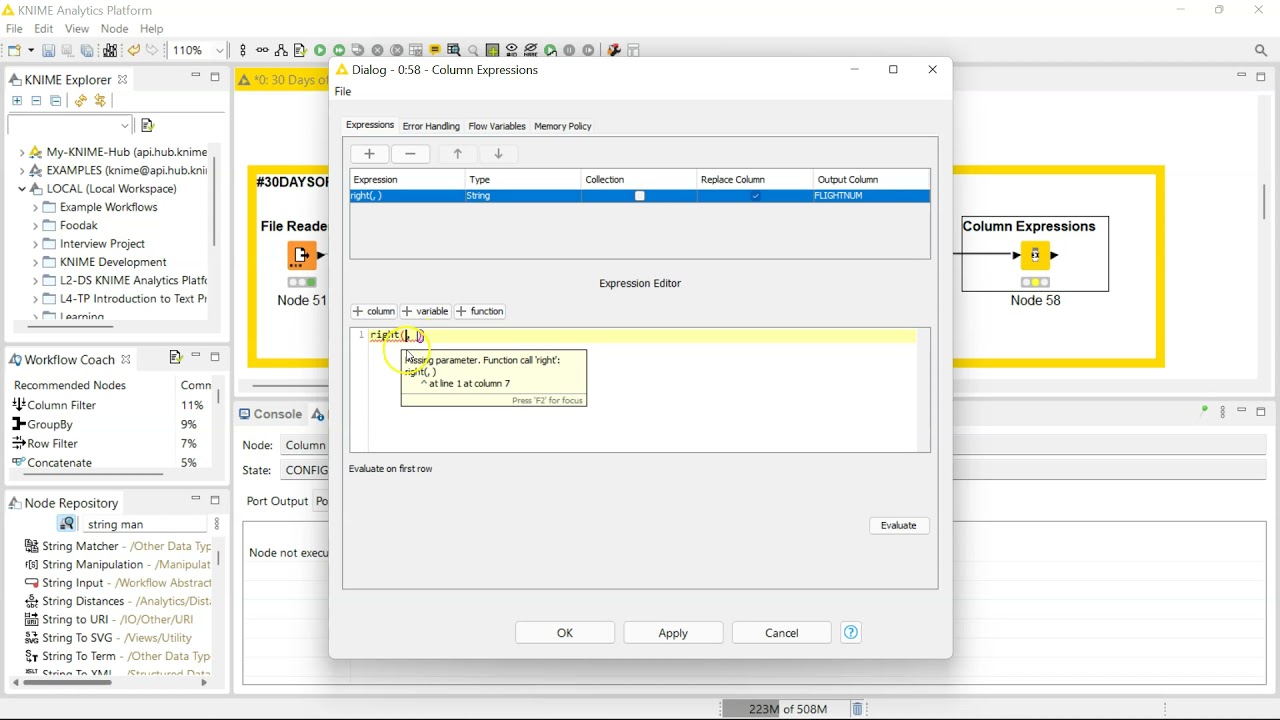Viewport: 1280px width, 720px height.
Task: Click the Node Repository search field
Action: 146,524
